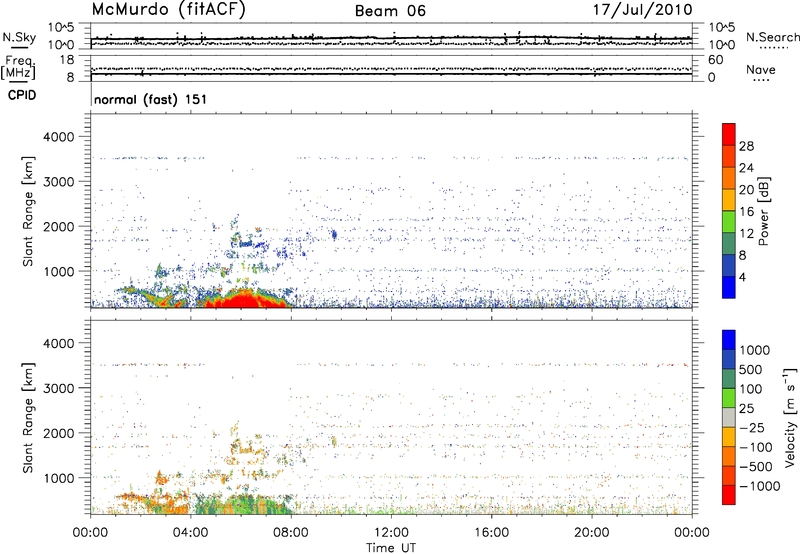This screenshot has width=800, height=554.
Task: Click the normal (fast) 151 text
Action: coord(151,99)
